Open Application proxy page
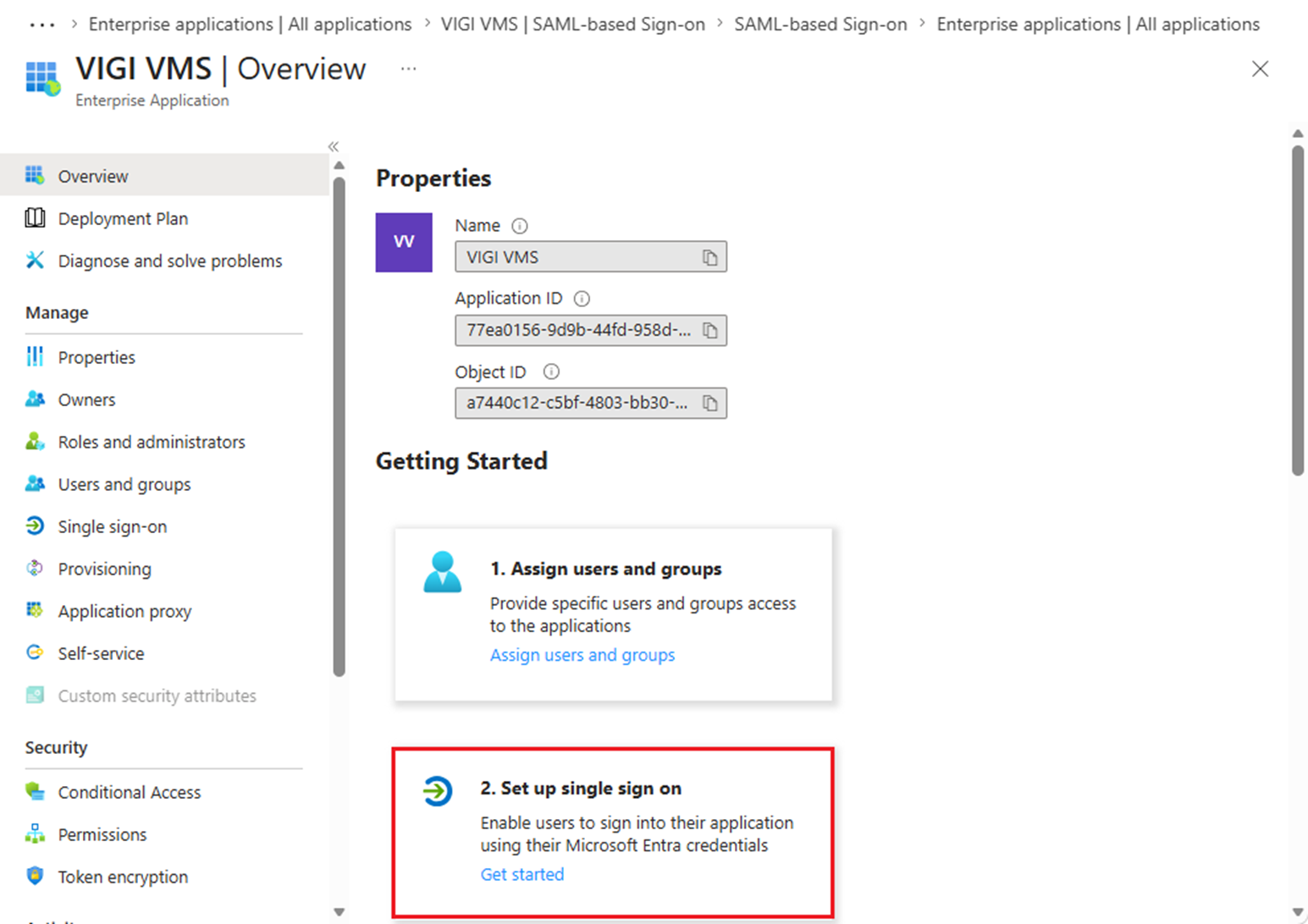Image resolution: width=1308 pixels, height=924 pixels. pyautogui.click(x=124, y=611)
